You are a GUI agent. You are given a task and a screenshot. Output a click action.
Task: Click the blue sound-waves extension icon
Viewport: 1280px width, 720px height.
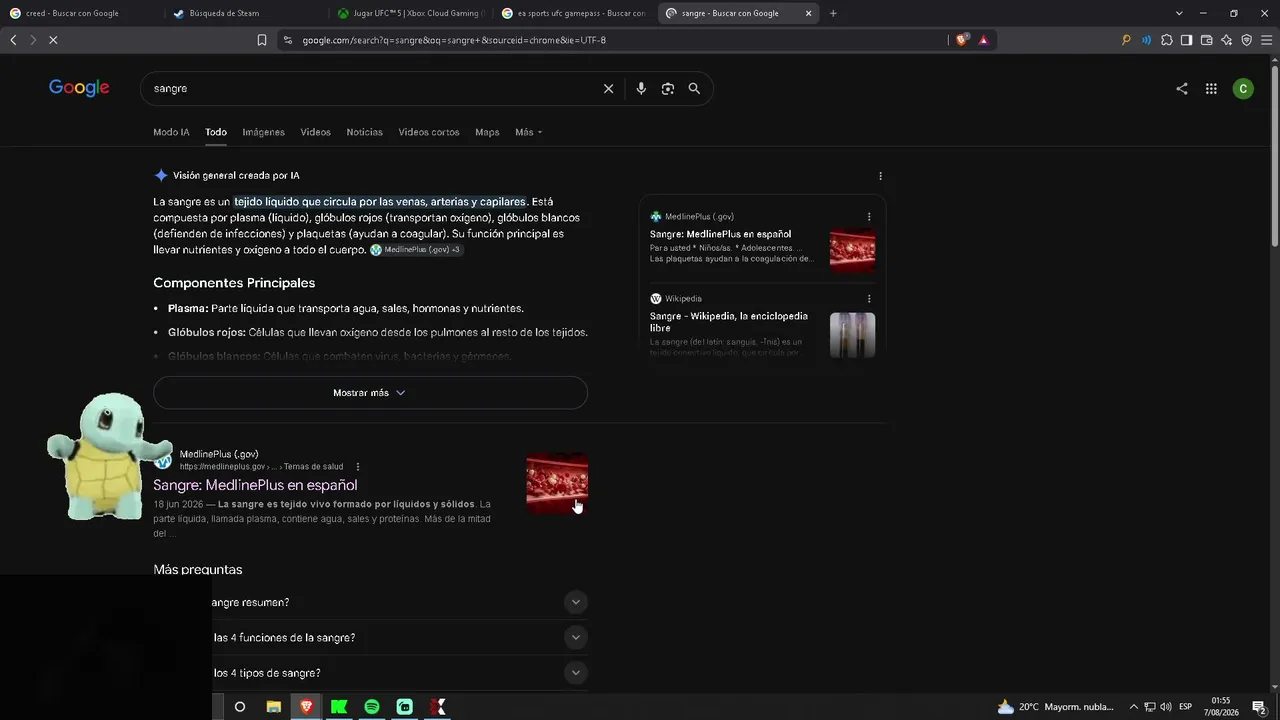pos(1146,40)
